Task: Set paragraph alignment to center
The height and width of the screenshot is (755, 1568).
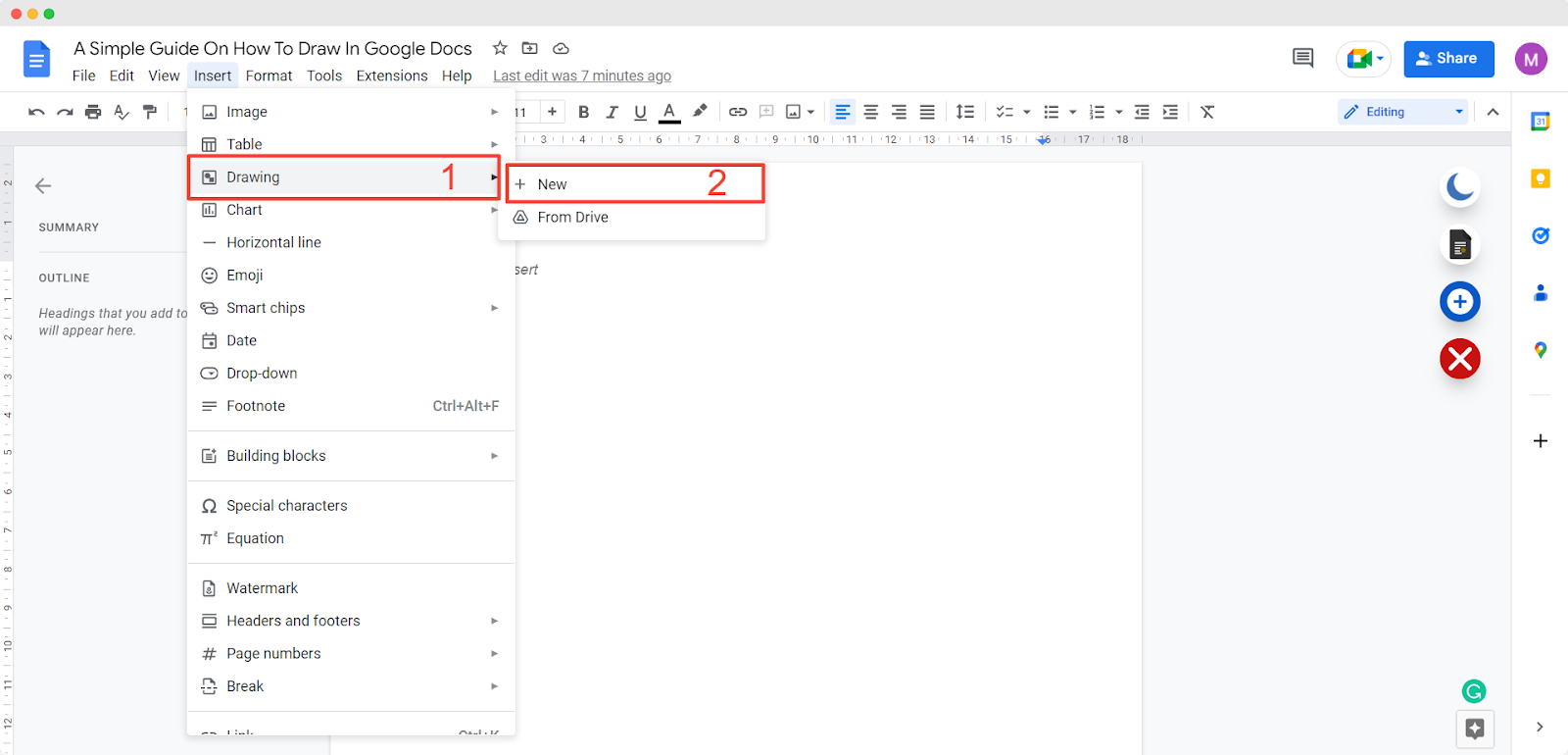Action: tap(870, 112)
